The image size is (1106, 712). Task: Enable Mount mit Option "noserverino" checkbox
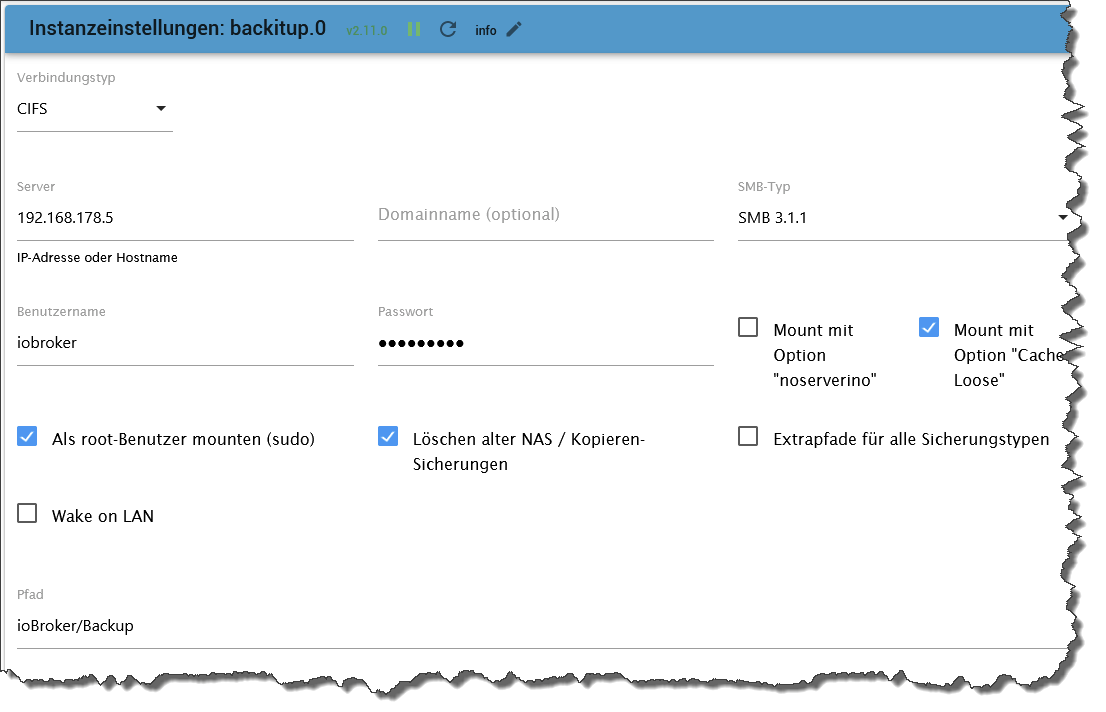tap(748, 328)
